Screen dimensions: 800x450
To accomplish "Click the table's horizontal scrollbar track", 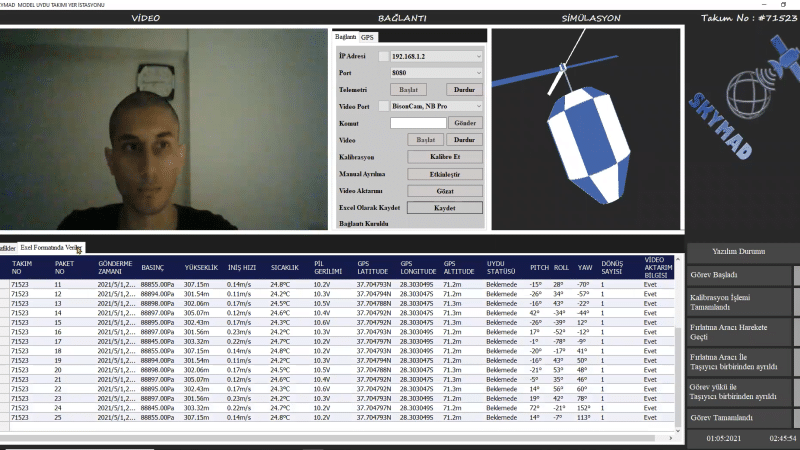I will (332, 438).
